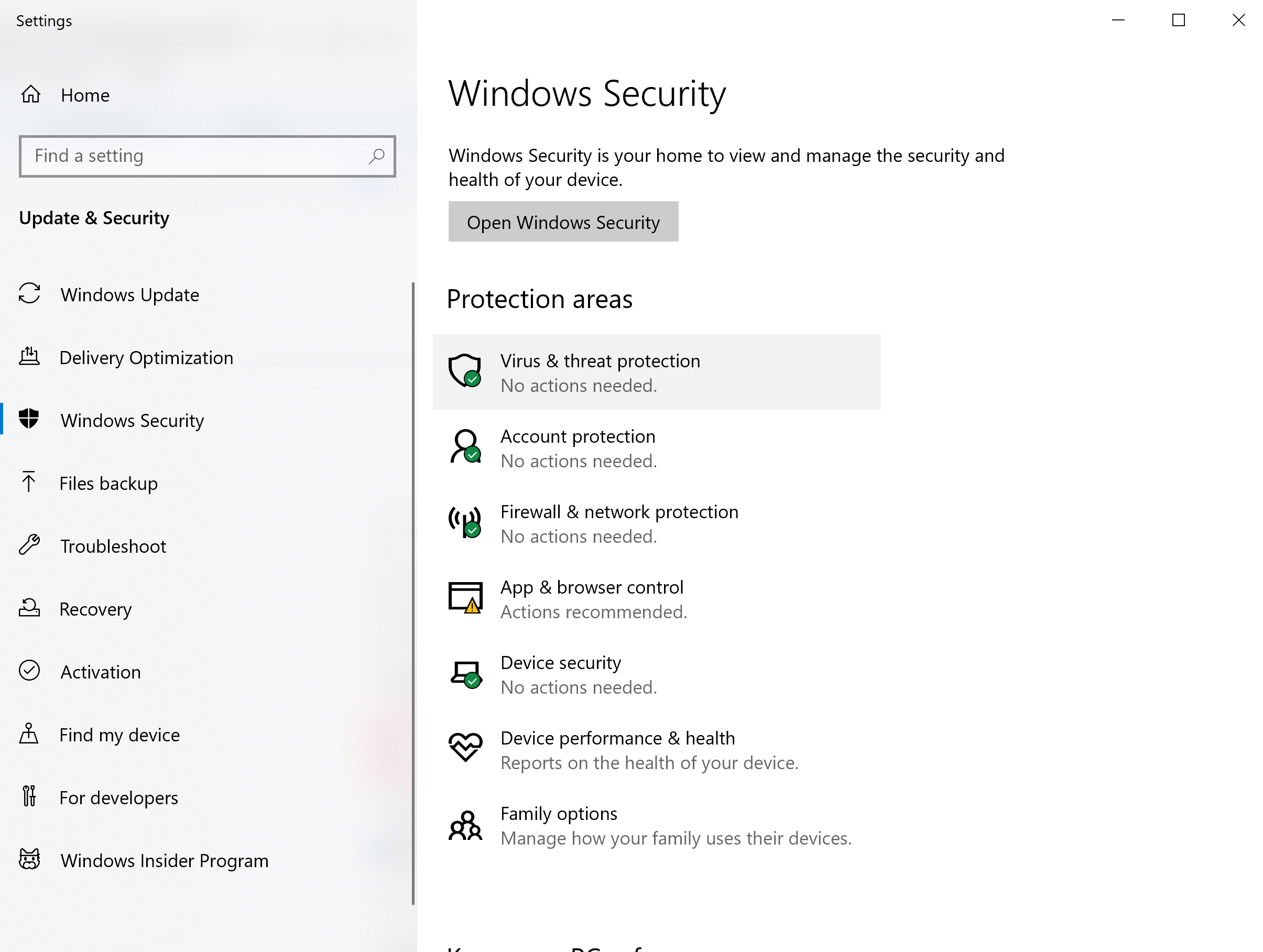Switch to the Activation page
Image resolution: width=1263 pixels, height=952 pixels.
click(101, 672)
